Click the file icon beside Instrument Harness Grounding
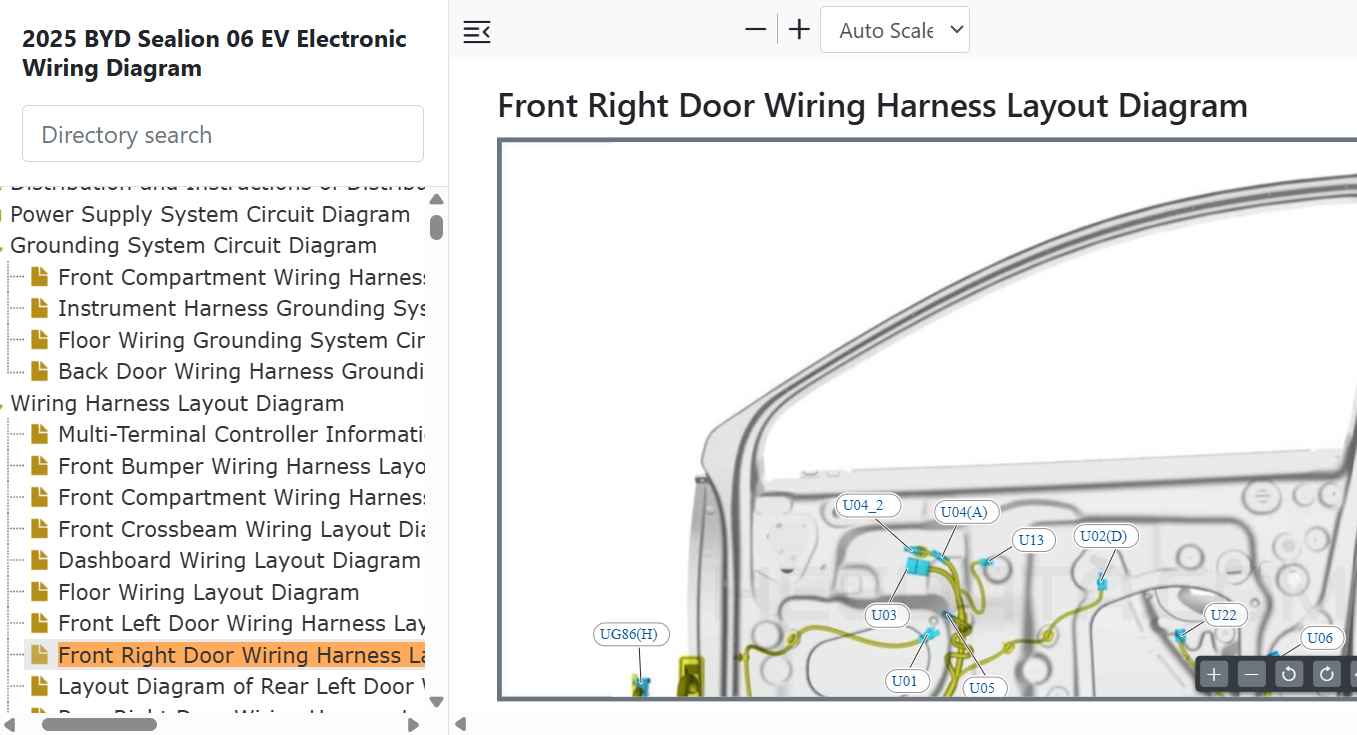This screenshot has width=1357, height=735. pyautogui.click(x=40, y=308)
